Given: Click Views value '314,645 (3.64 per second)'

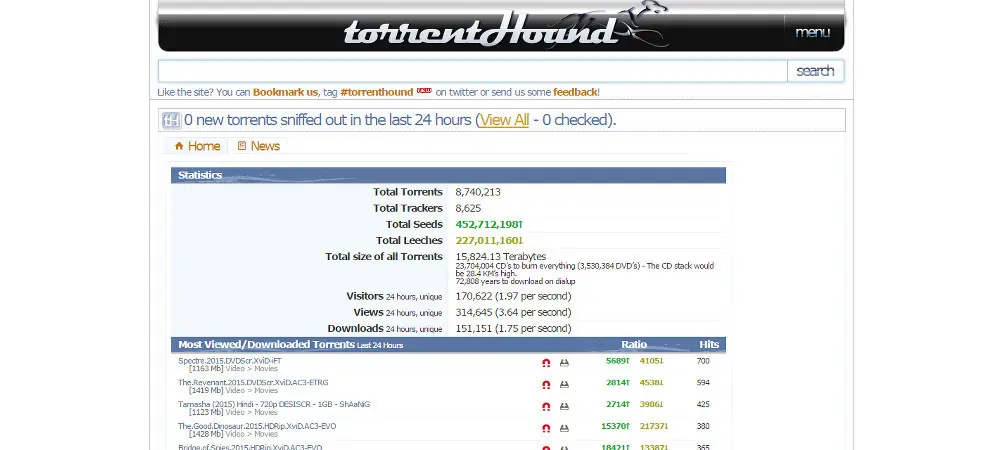Looking at the screenshot, I should pyautogui.click(x=513, y=312).
